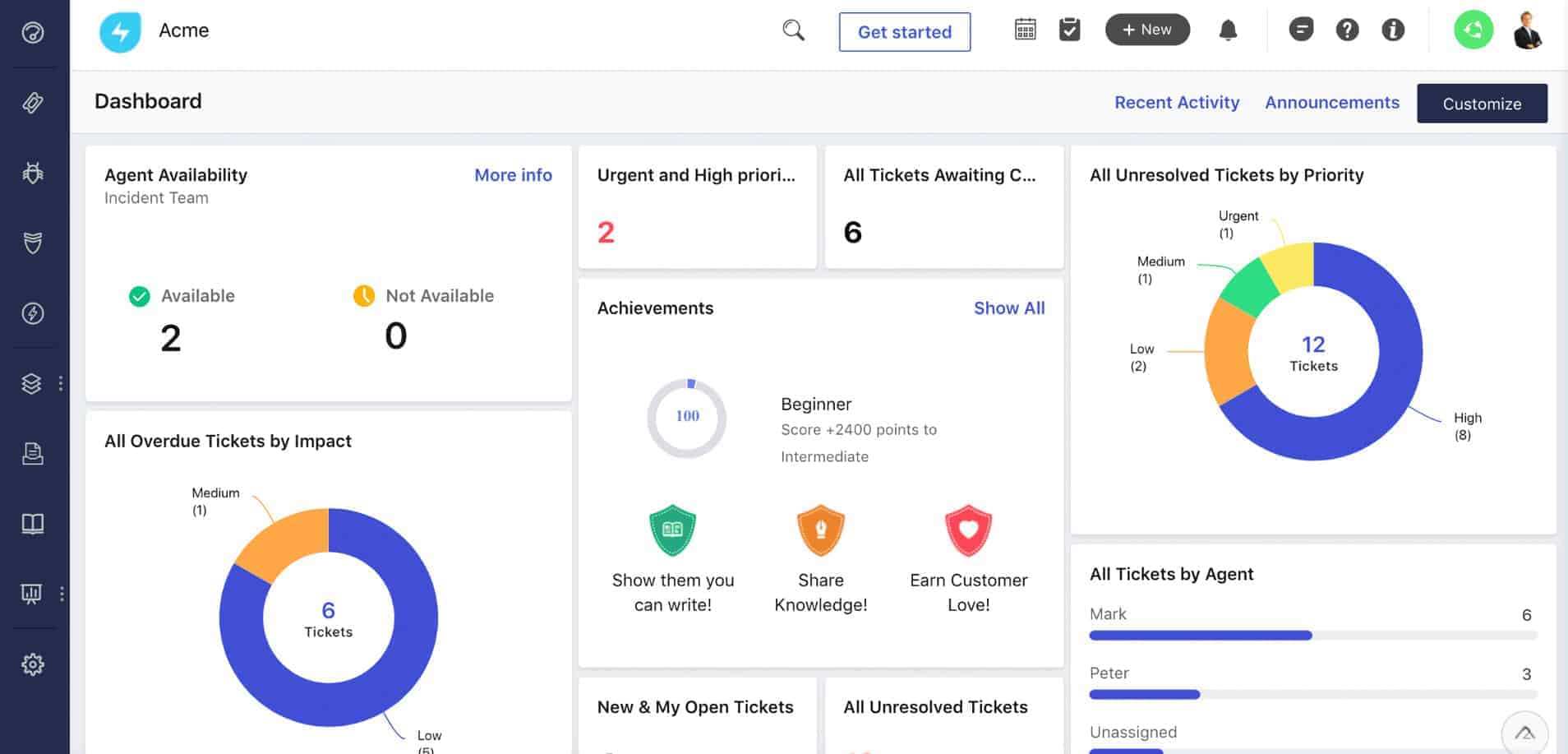Click the '6 Tickets' overdue donut center
Image resolution: width=1568 pixels, height=754 pixels.
coord(328,619)
